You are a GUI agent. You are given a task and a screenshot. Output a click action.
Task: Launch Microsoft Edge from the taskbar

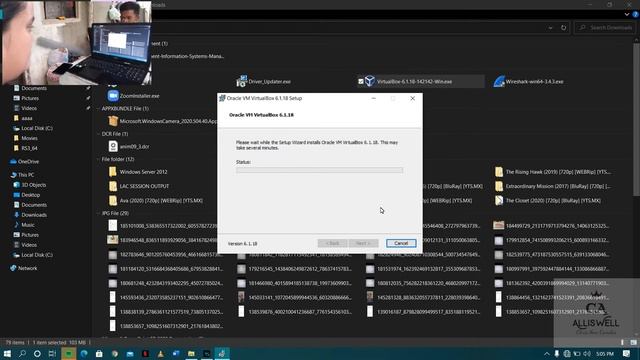pos(84,353)
